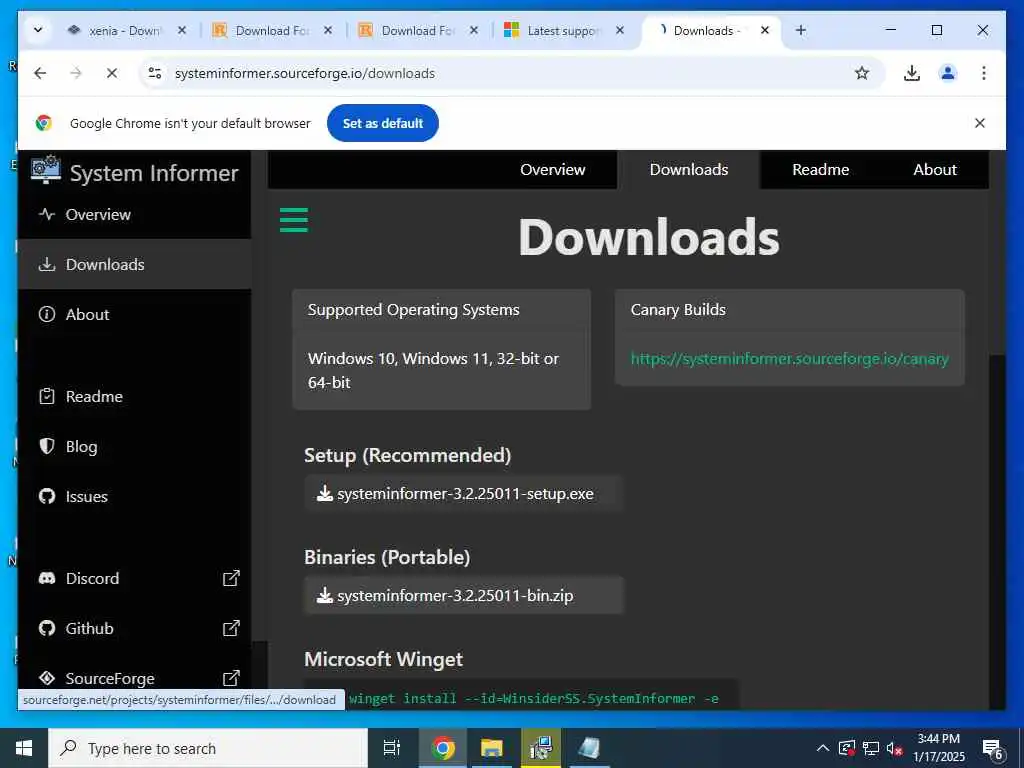
Task: Open File Explorer from the taskbar
Action: coord(492,748)
